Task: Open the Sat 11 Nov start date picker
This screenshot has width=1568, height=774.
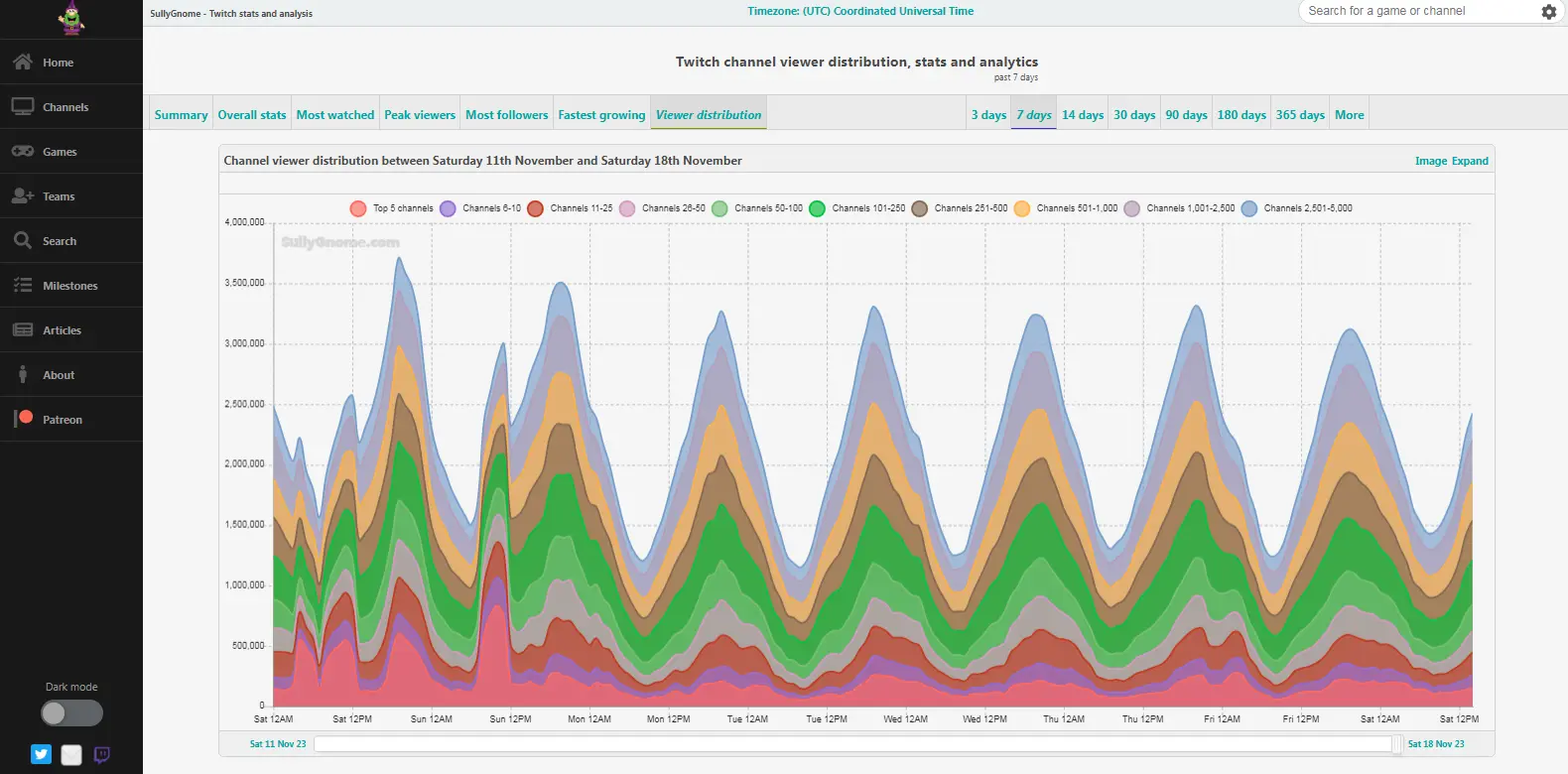Action: coord(278,744)
